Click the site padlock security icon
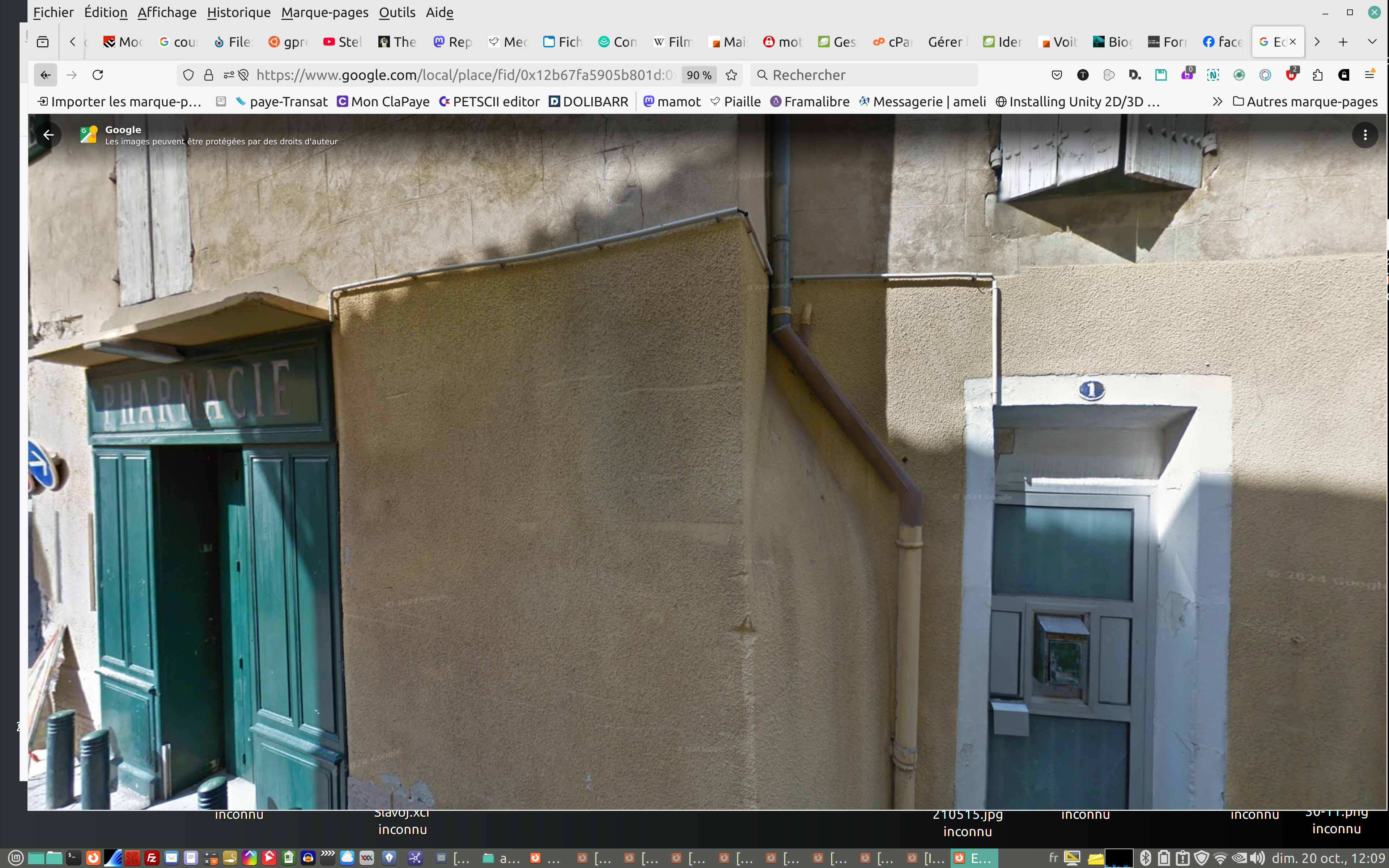The height and width of the screenshot is (868, 1389). tap(209, 75)
